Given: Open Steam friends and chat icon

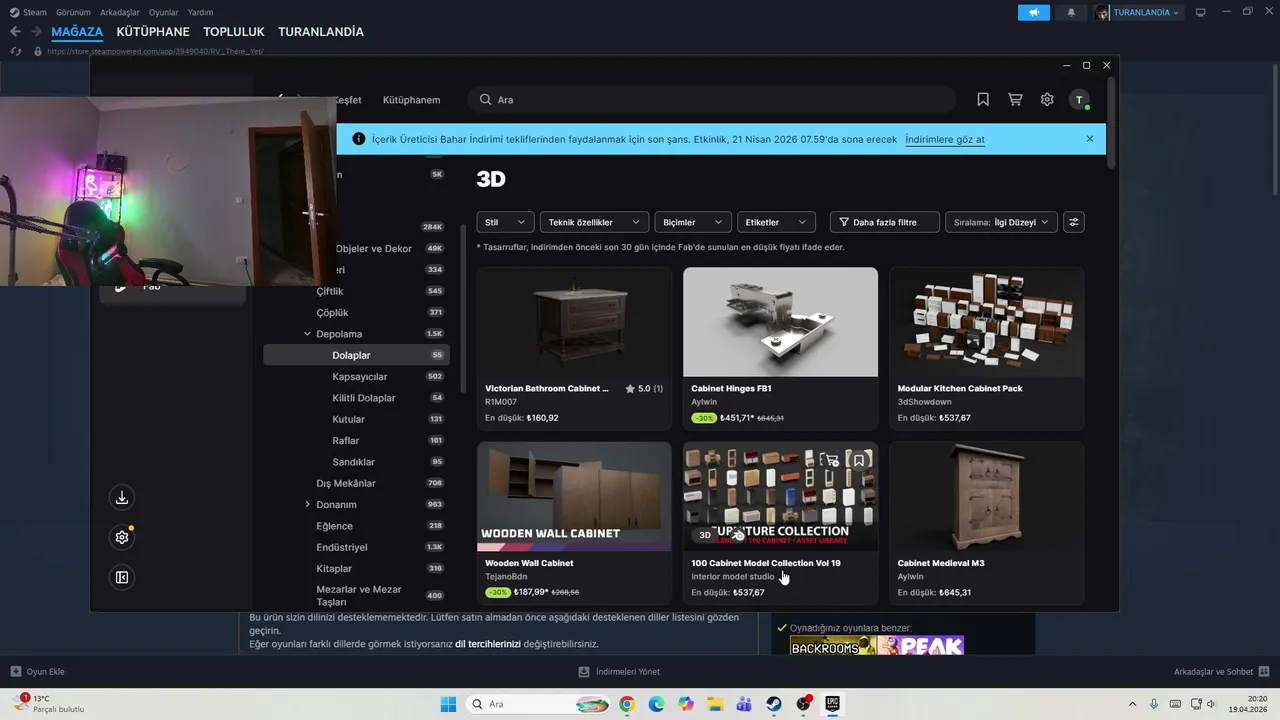Looking at the screenshot, I should coord(1264,672).
